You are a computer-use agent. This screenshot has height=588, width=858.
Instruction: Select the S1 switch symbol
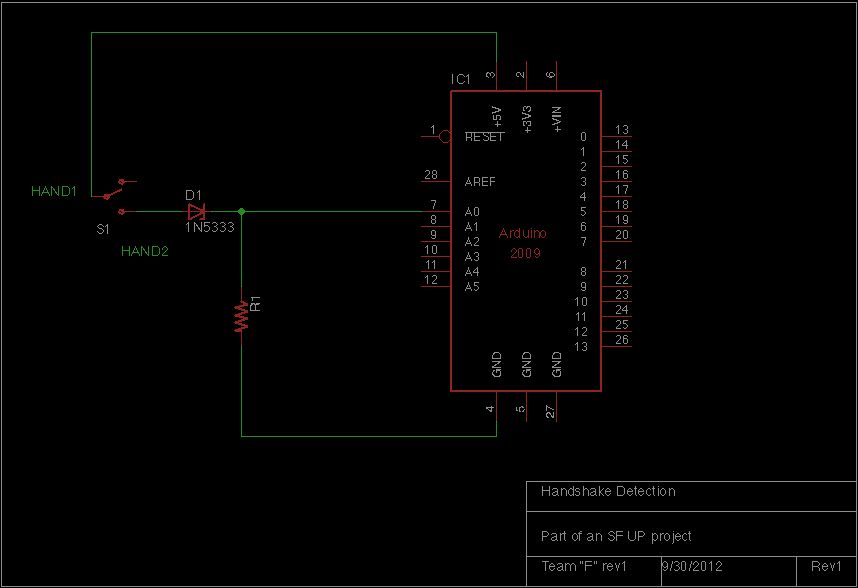114,196
